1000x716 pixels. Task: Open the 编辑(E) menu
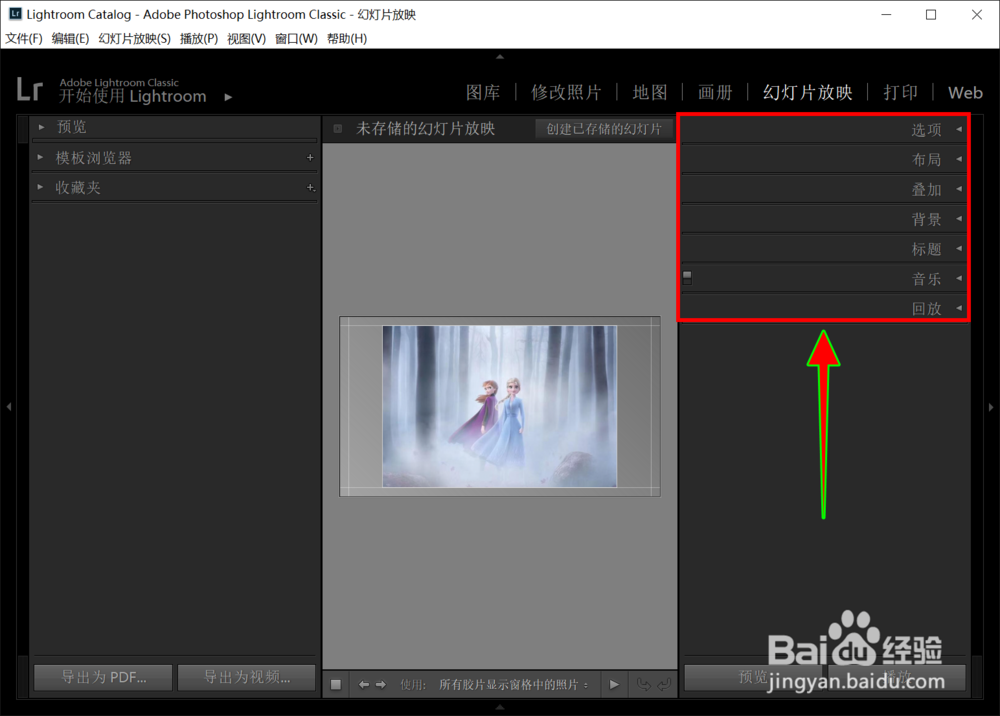pos(70,38)
